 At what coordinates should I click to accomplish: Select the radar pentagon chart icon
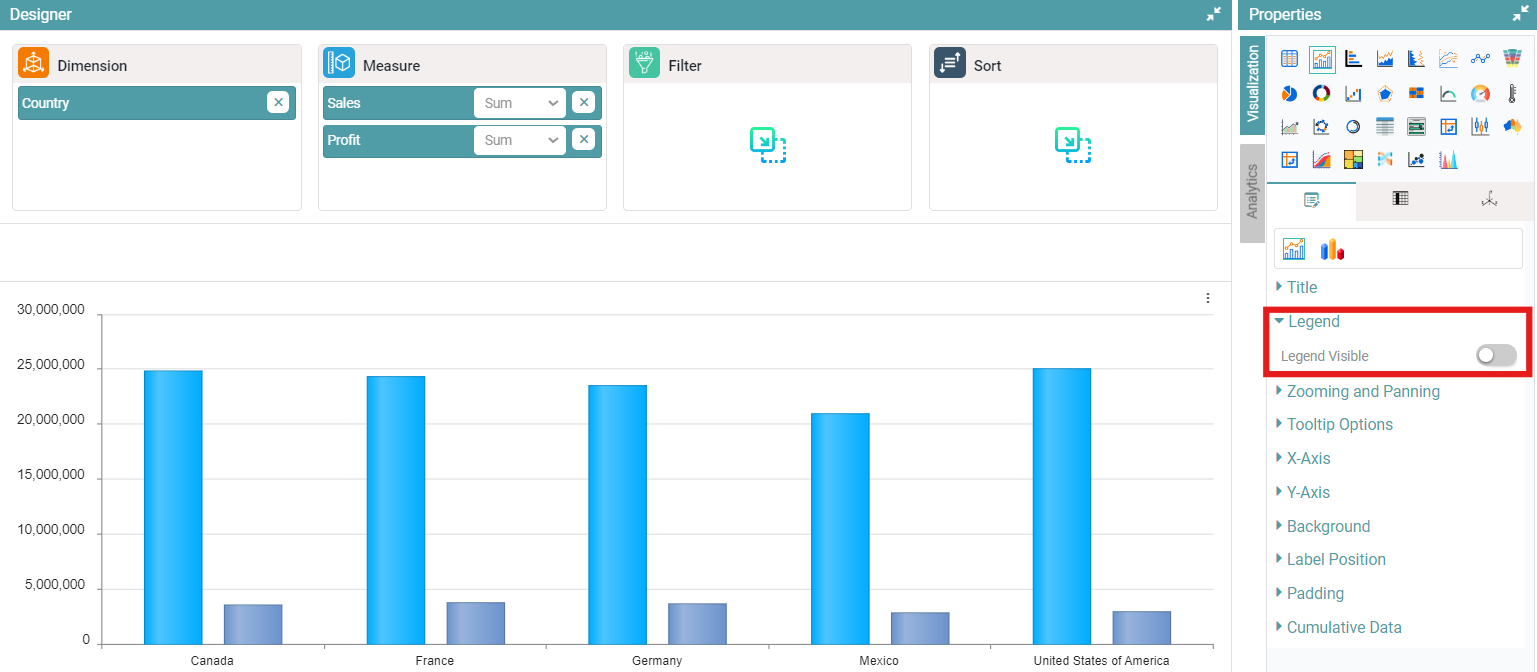pyautogui.click(x=1385, y=93)
